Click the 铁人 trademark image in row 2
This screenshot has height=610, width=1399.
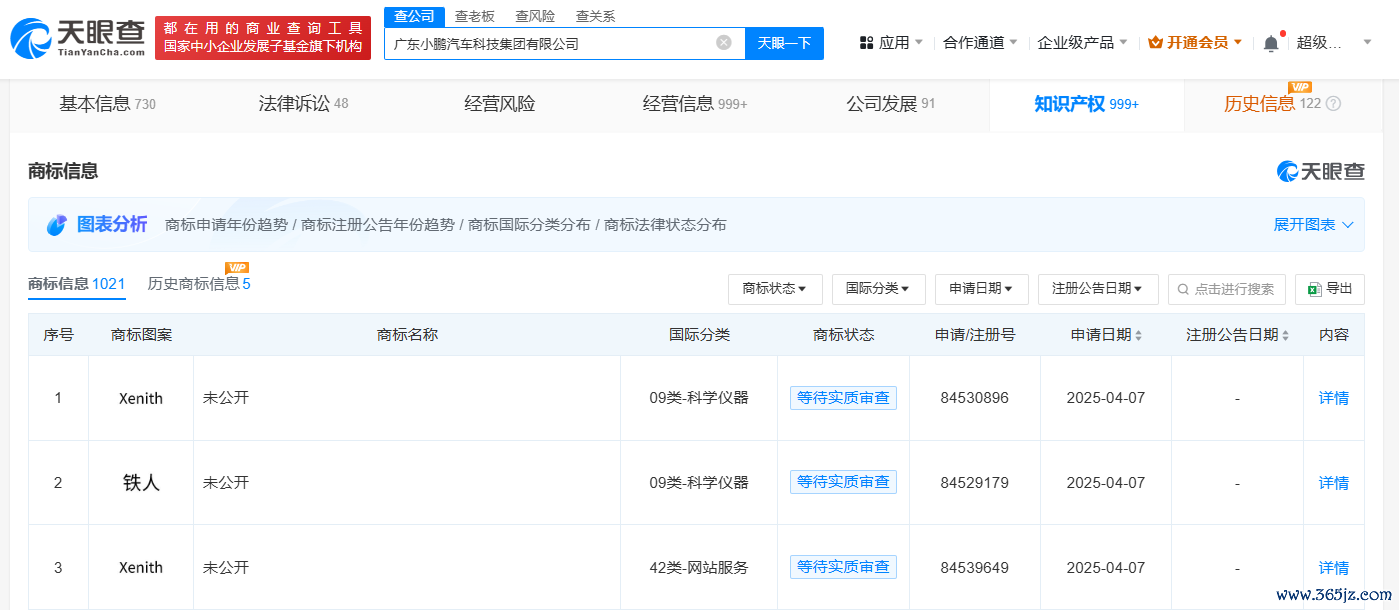[x=141, y=483]
